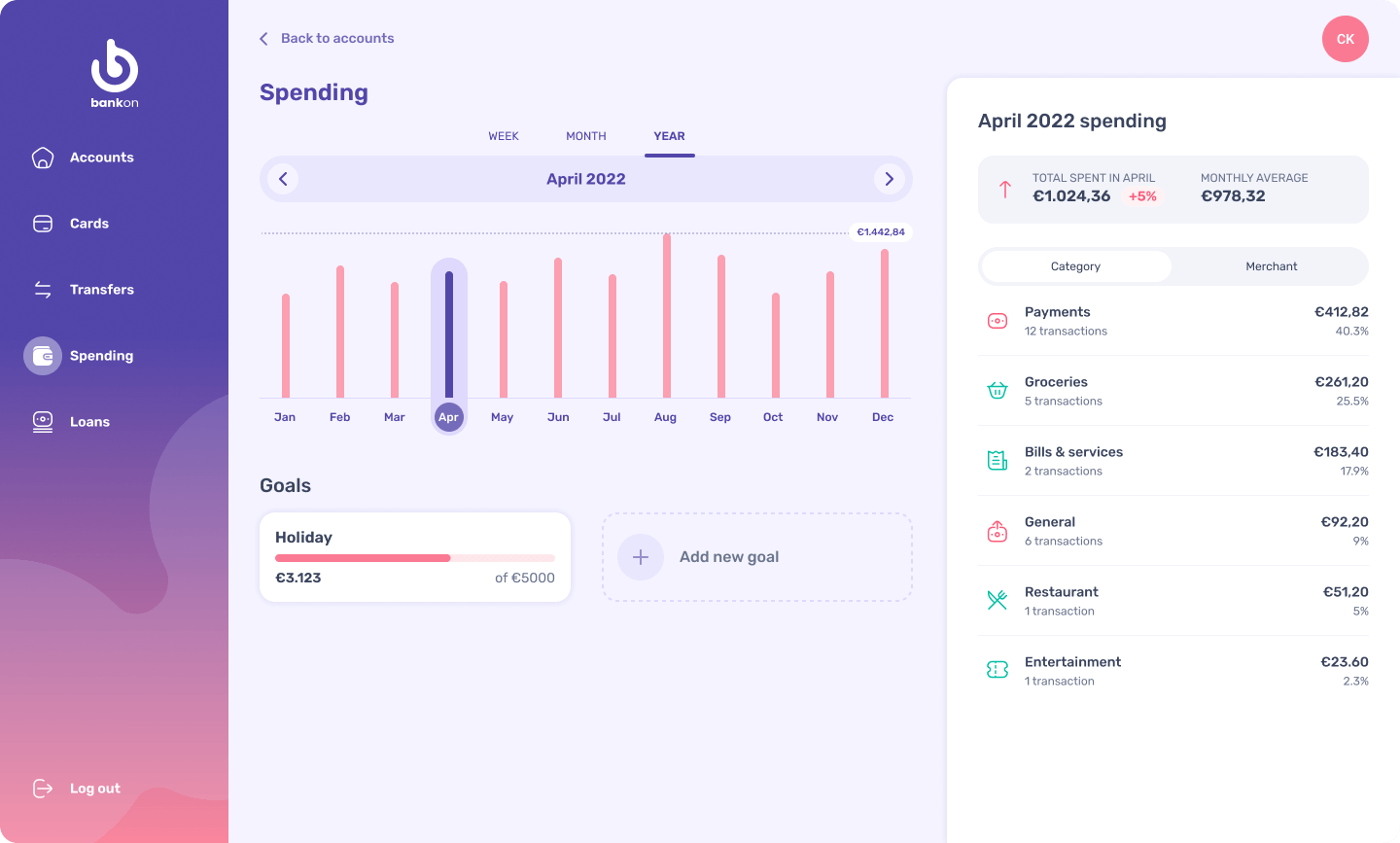This screenshot has width=1400, height=843.
Task: Click the Cards sidebar icon
Action: [43, 224]
